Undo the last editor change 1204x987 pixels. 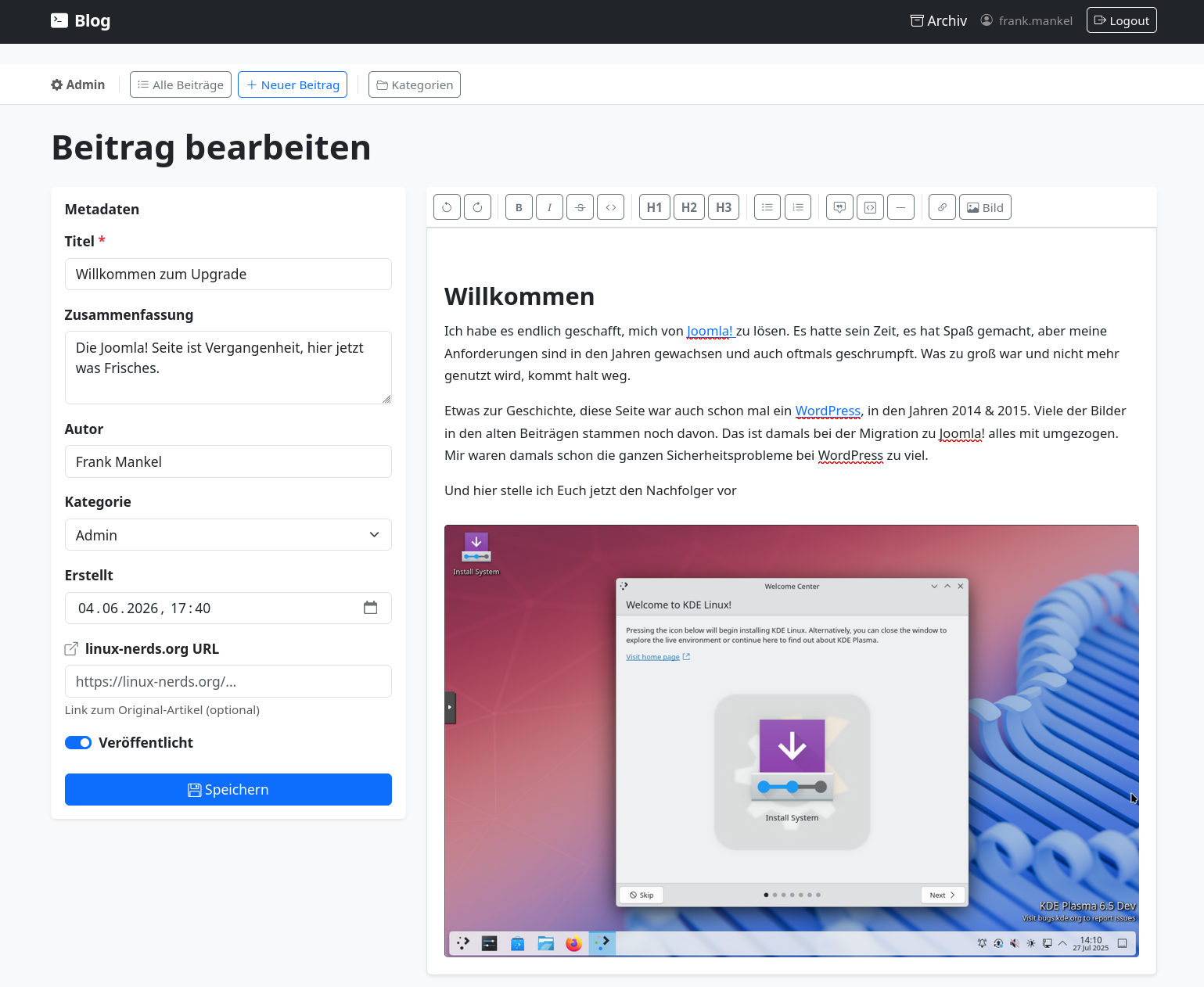tap(447, 207)
